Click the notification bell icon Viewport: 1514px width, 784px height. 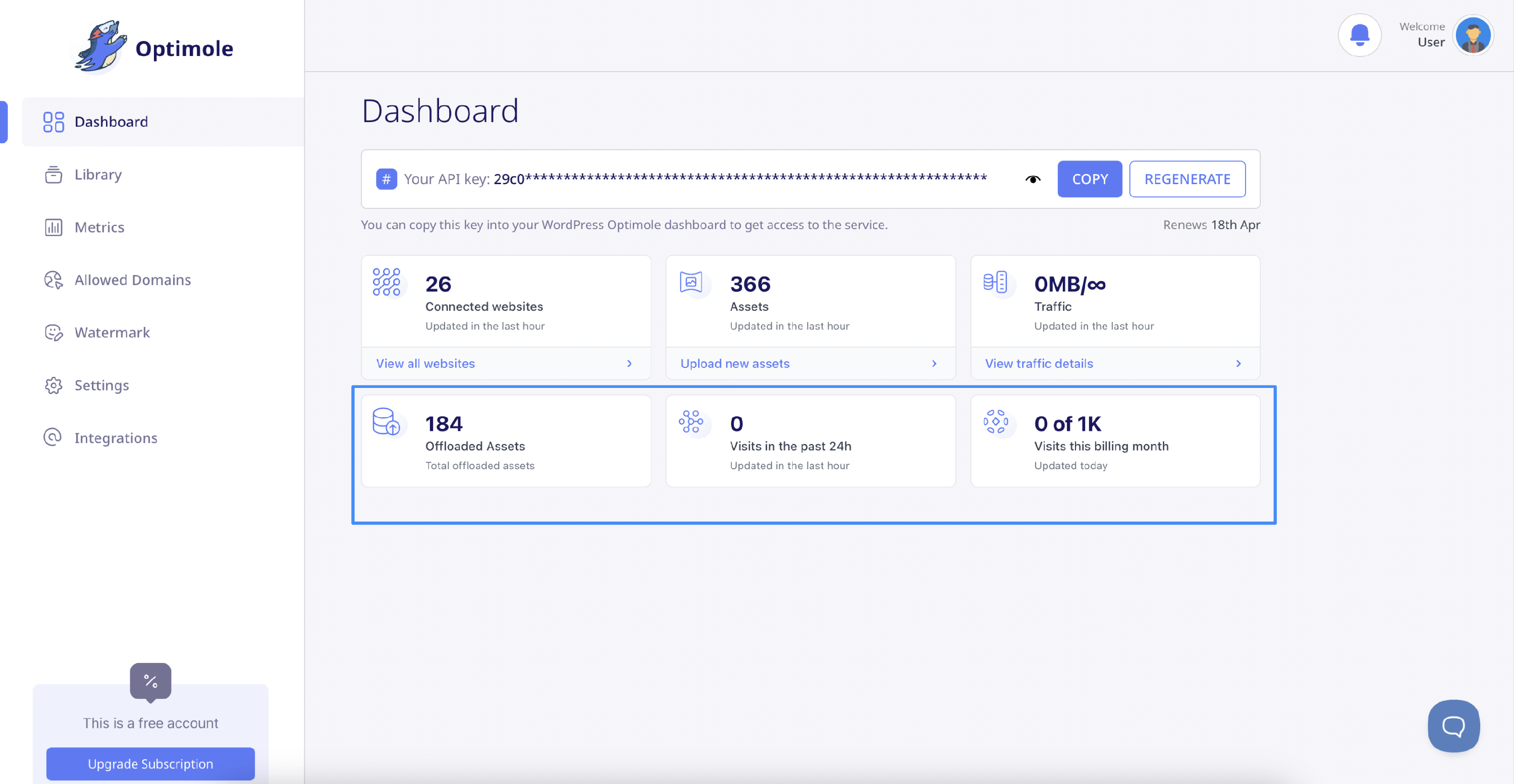pos(1359,35)
